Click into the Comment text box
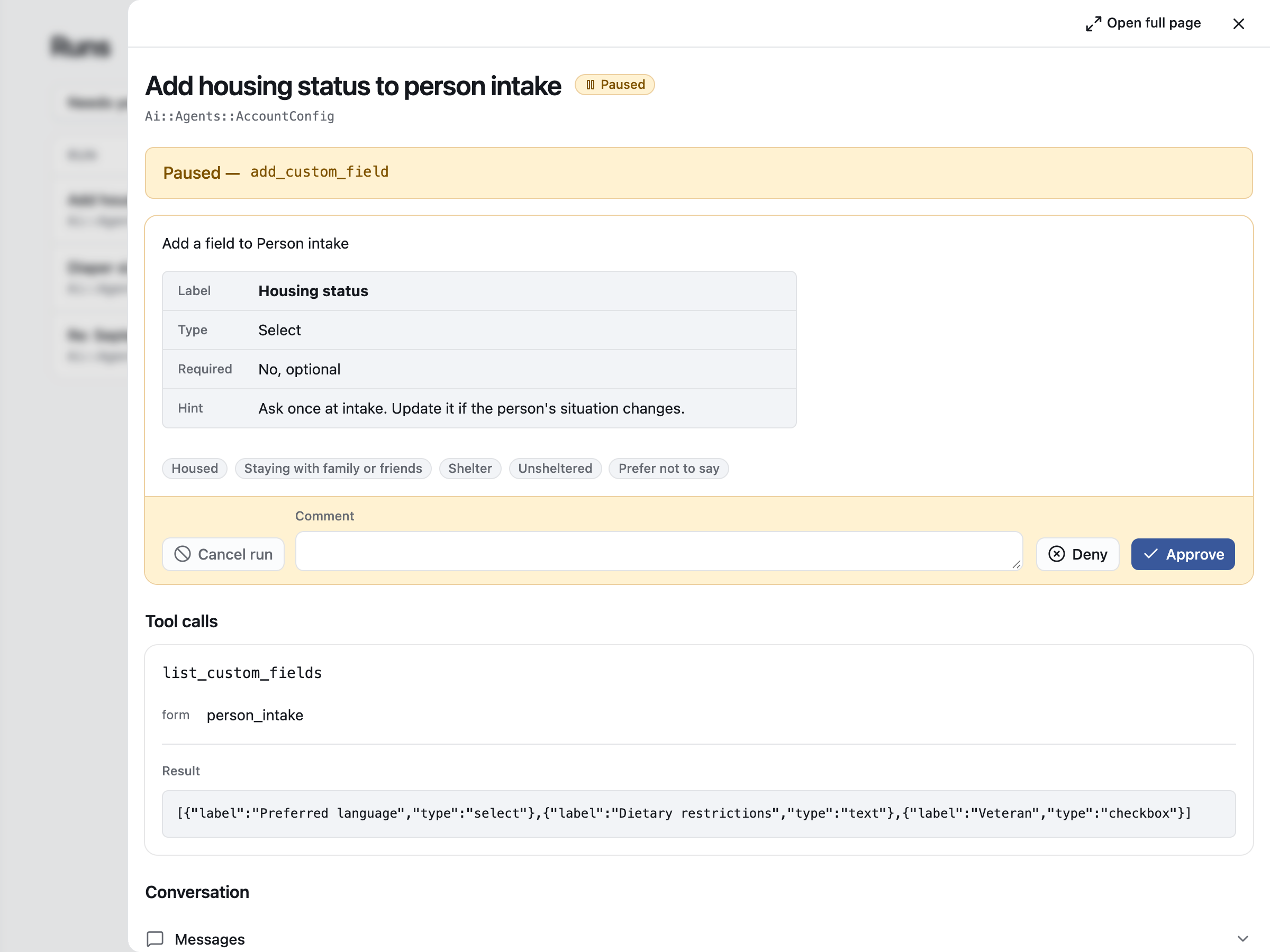Screen dimensions: 1270x952 coord(658,551)
